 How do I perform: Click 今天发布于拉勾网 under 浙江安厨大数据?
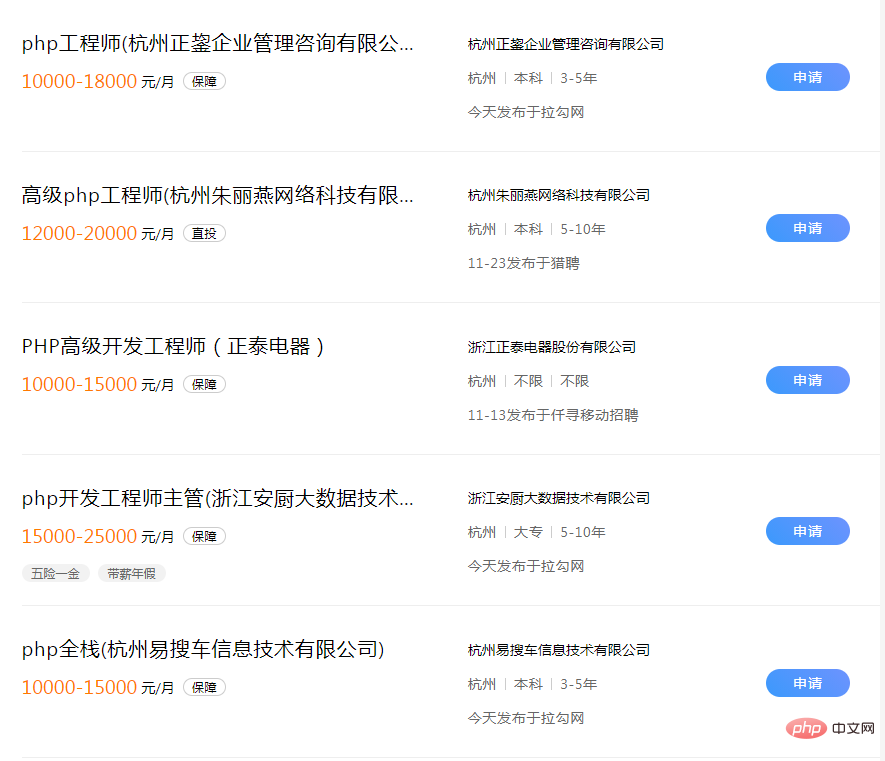(x=525, y=566)
